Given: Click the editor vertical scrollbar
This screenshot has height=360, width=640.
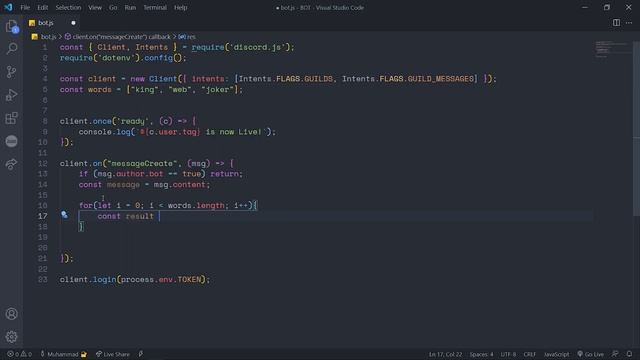Looking at the screenshot, I should 636,129.
